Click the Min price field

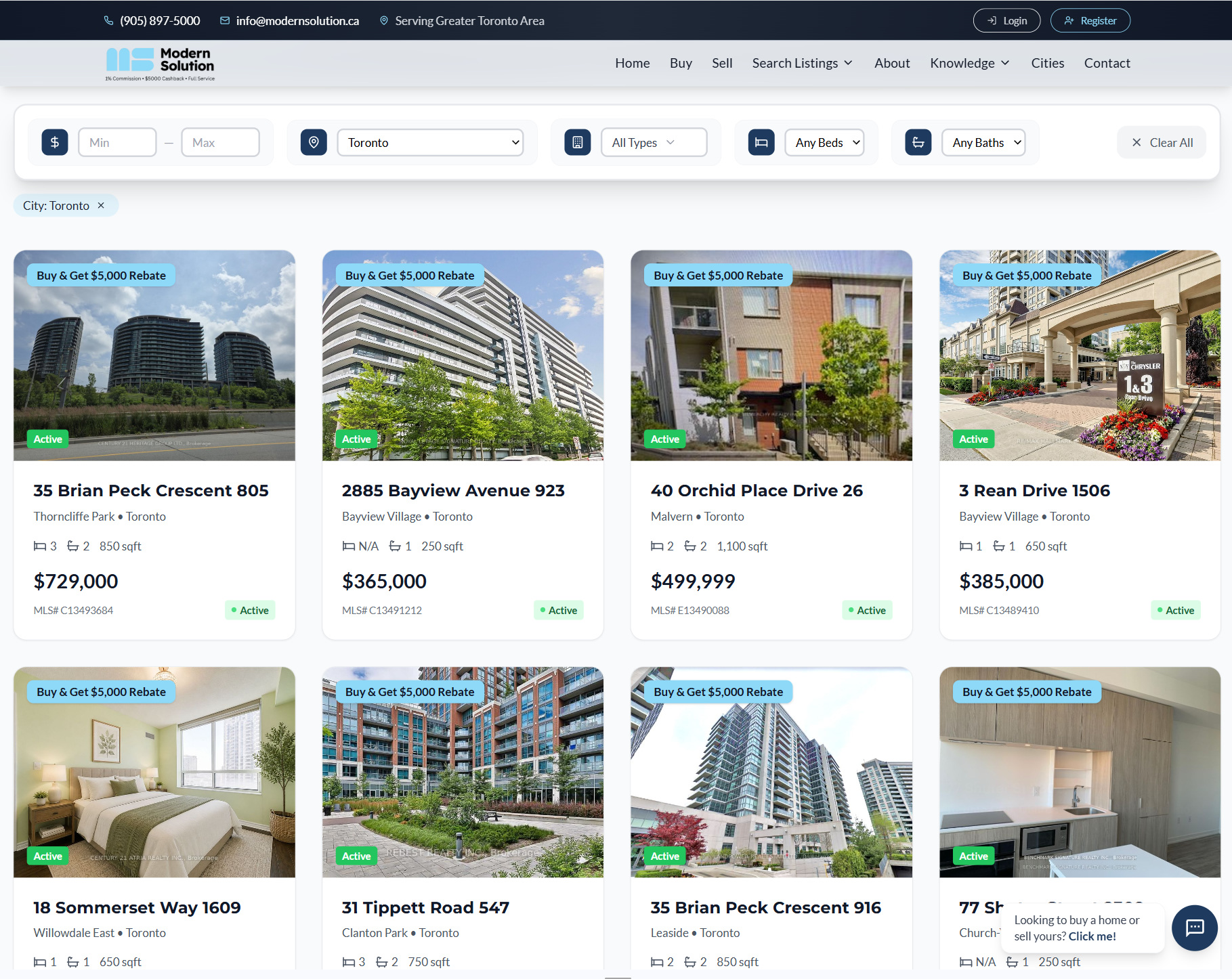(118, 142)
